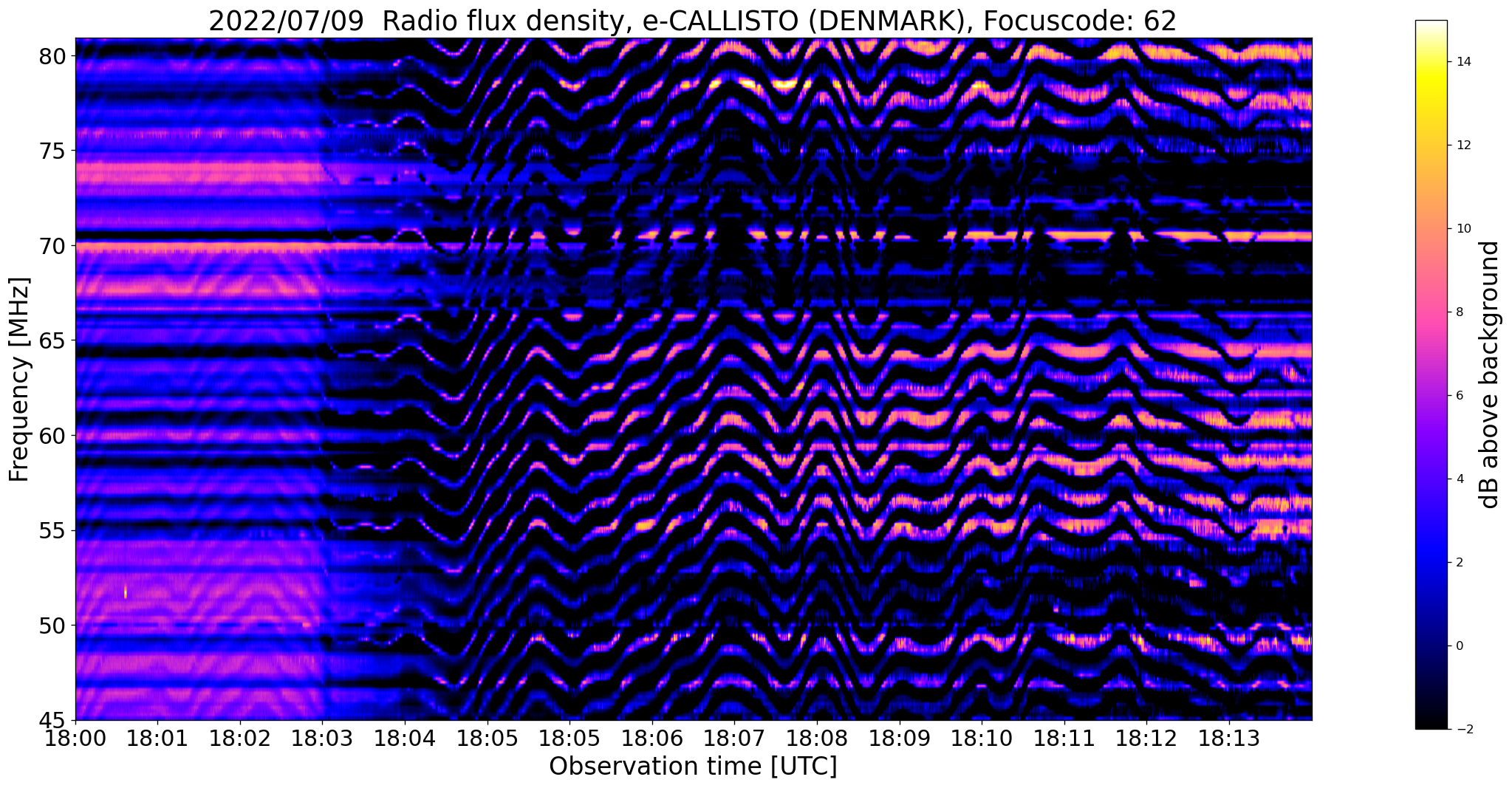Click the 18:11 time tick label

[1064, 739]
